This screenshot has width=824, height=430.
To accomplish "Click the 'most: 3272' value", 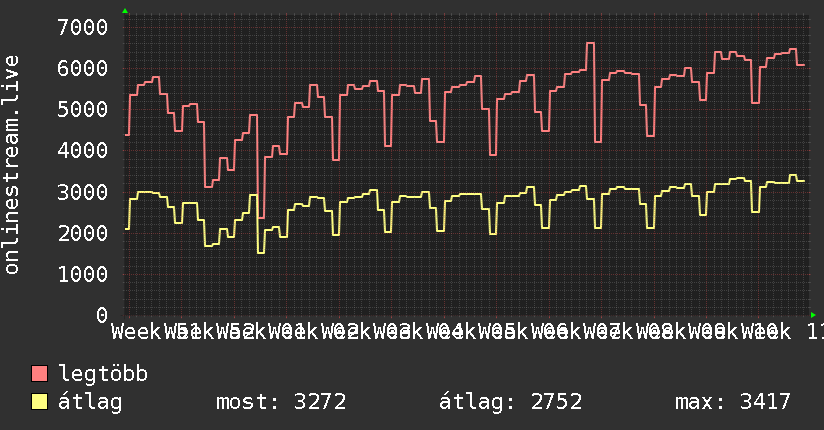I will coord(281,402).
